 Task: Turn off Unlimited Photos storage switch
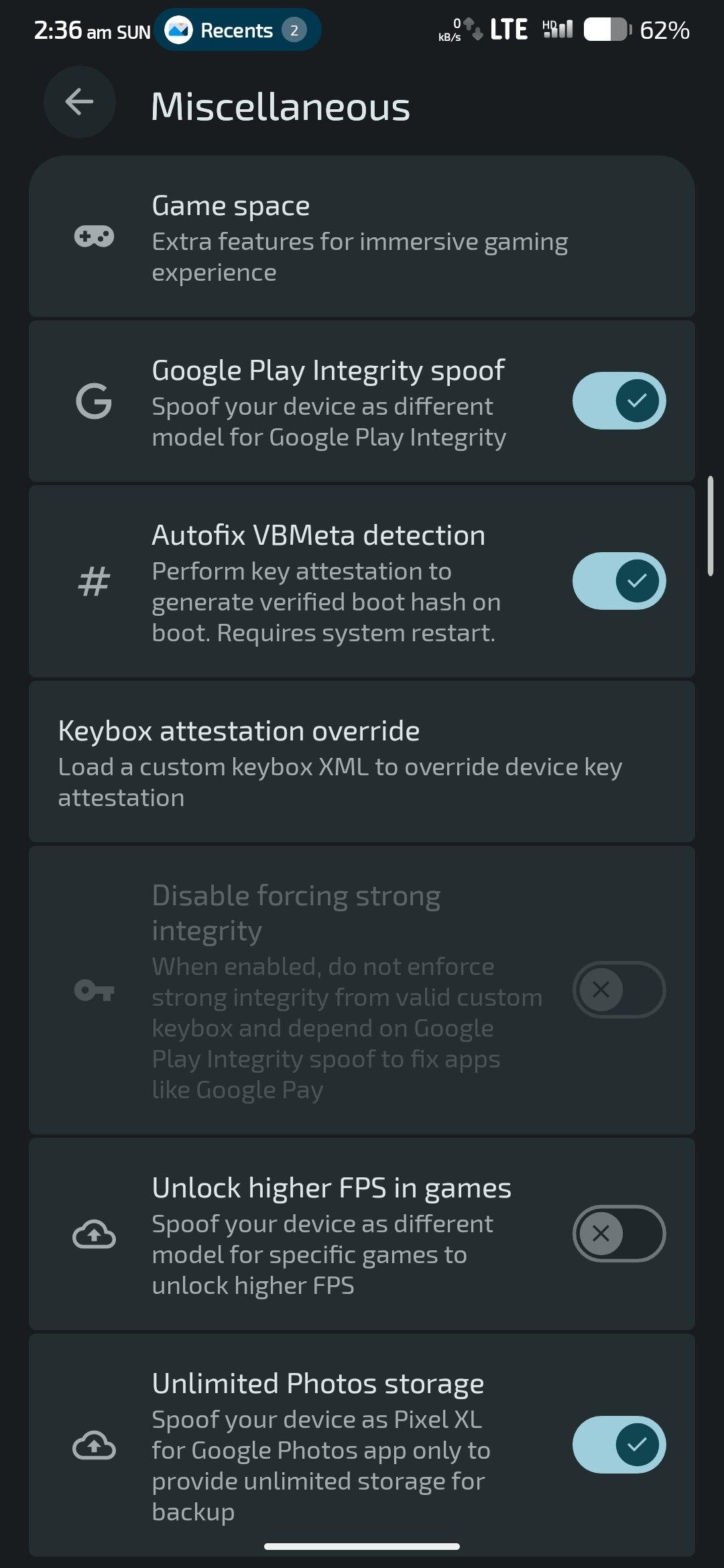(619, 1445)
